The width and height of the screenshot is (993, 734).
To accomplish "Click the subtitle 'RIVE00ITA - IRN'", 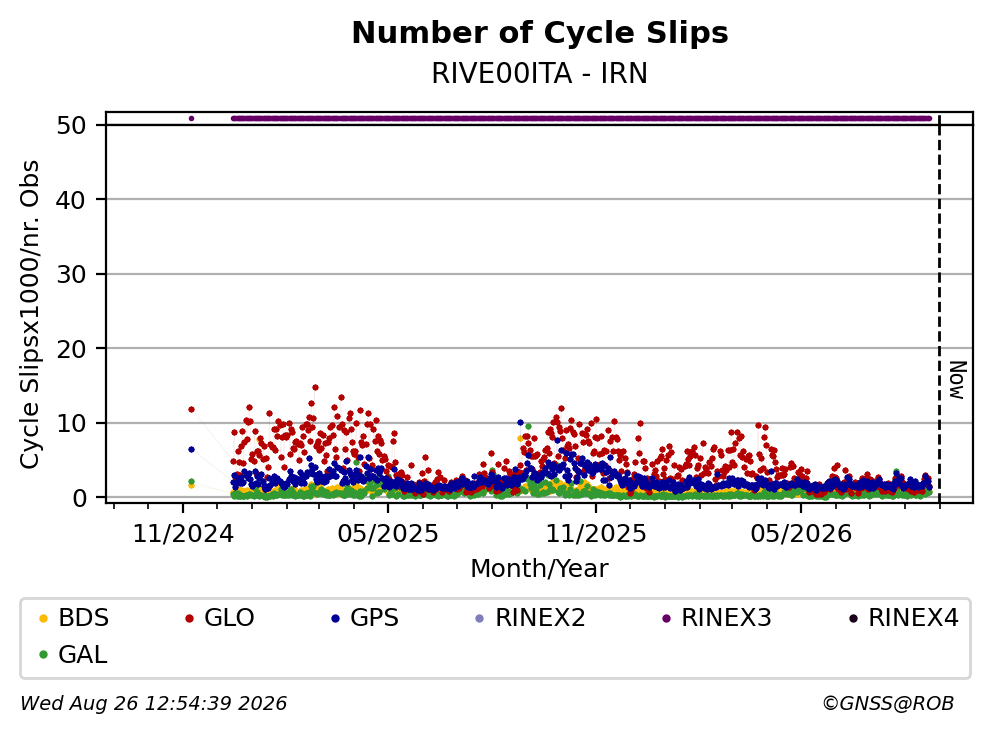I will 540,73.
